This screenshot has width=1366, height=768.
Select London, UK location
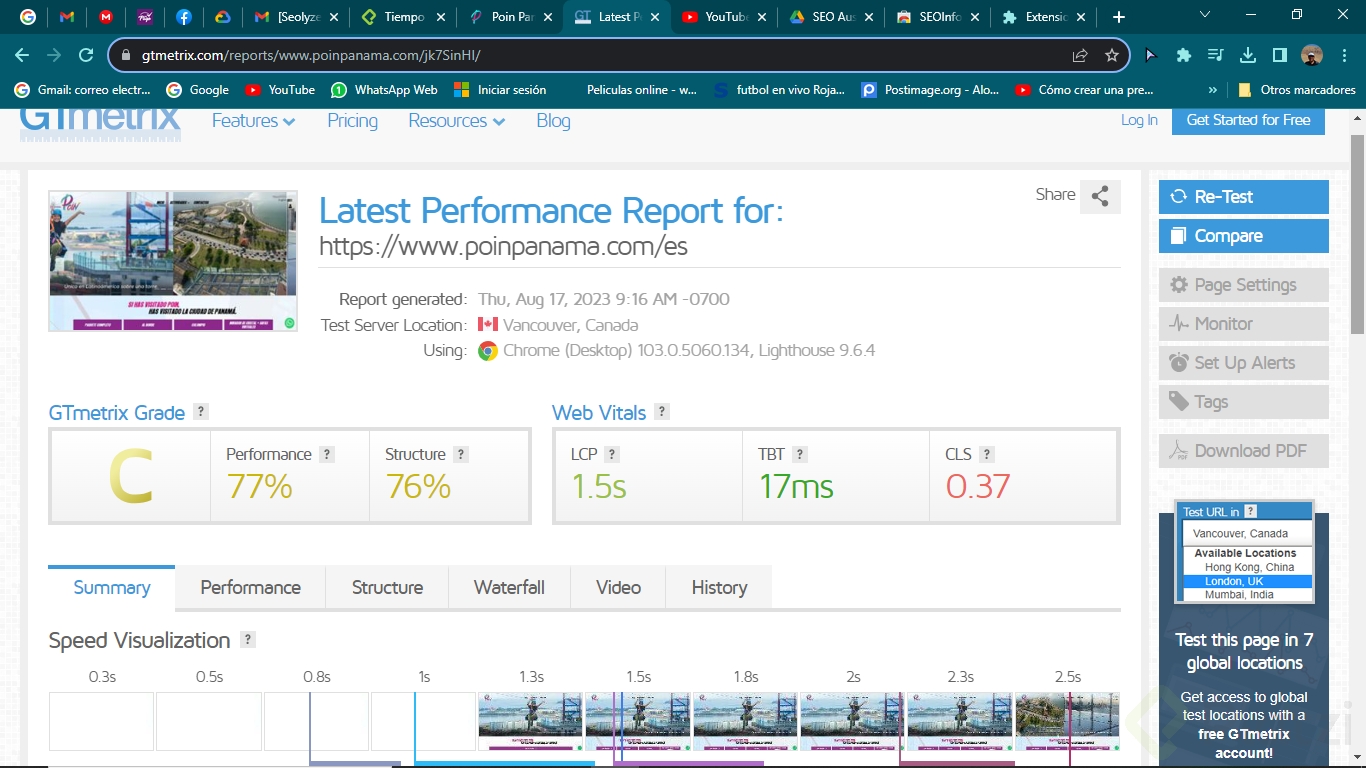click(x=1247, y=581)
